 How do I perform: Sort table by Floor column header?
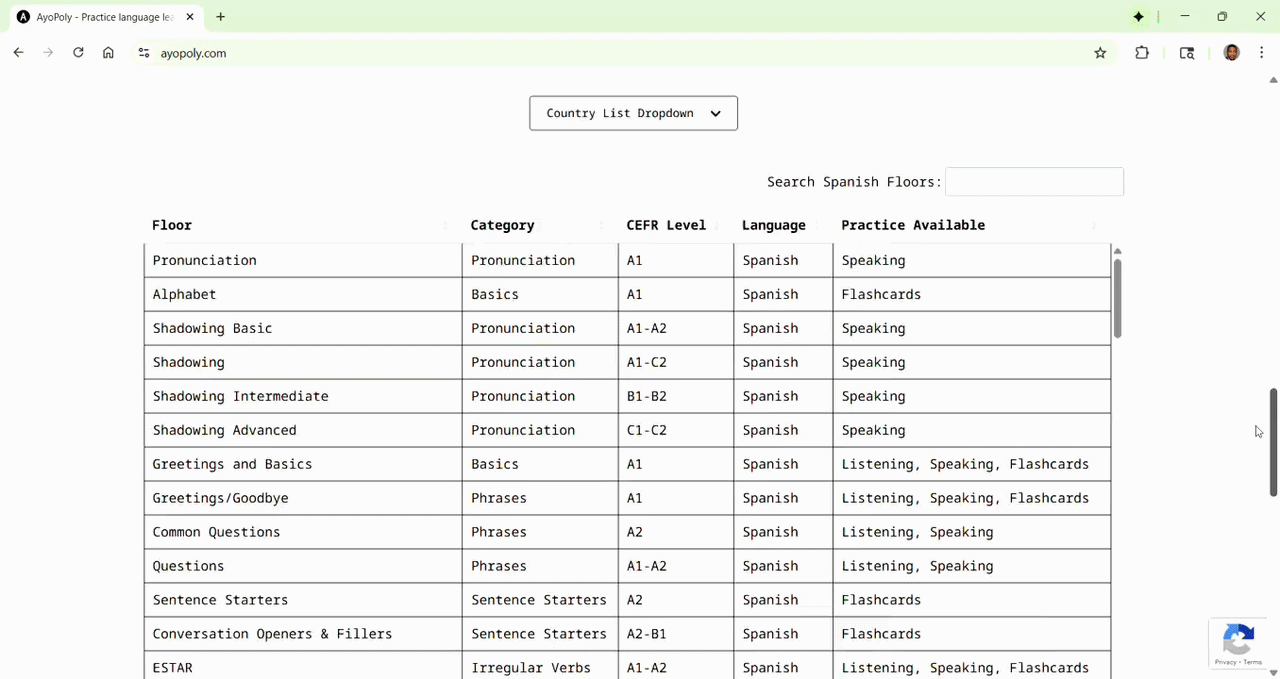(x=172, y=225)
